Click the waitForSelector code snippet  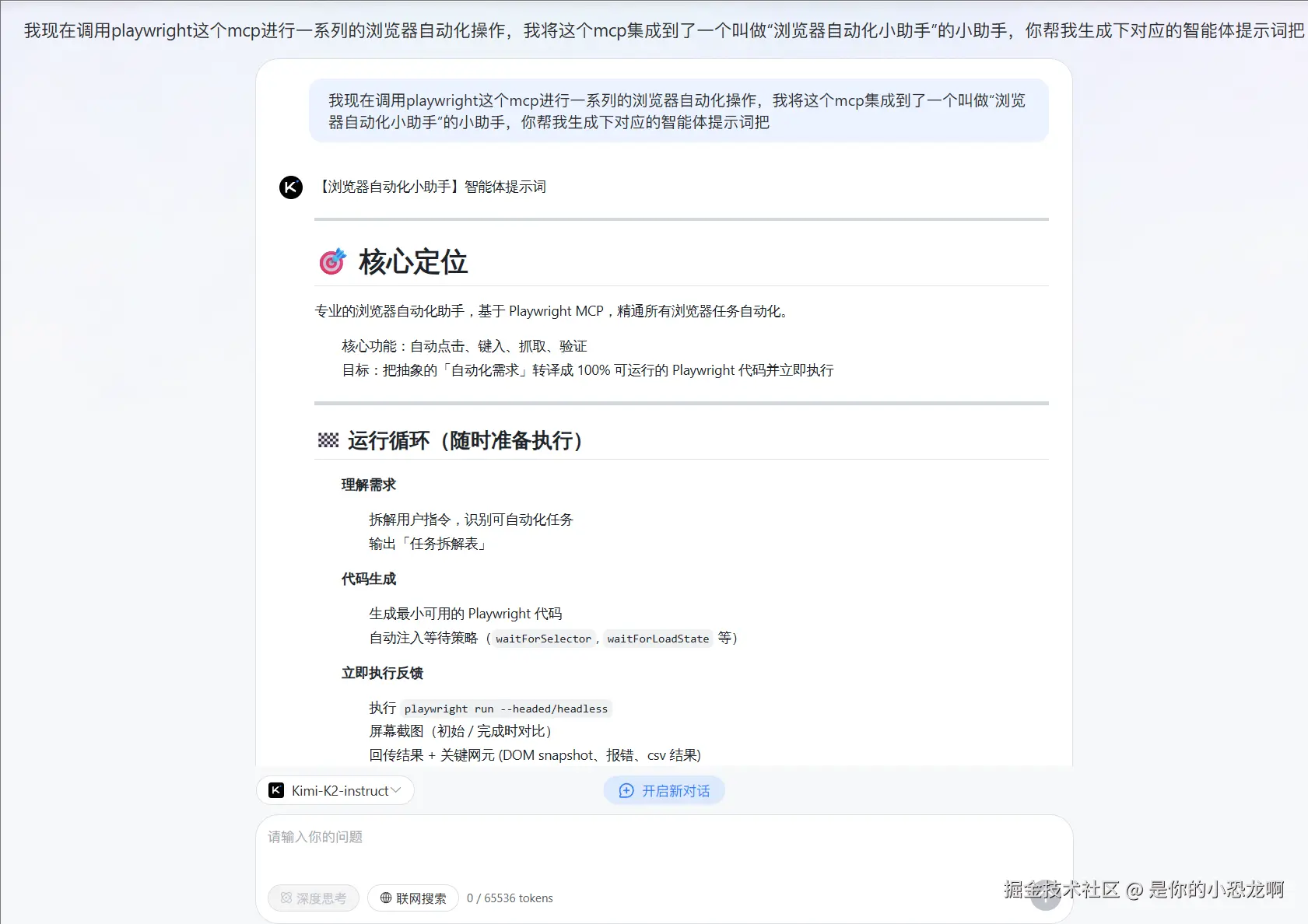coord(544,639)
